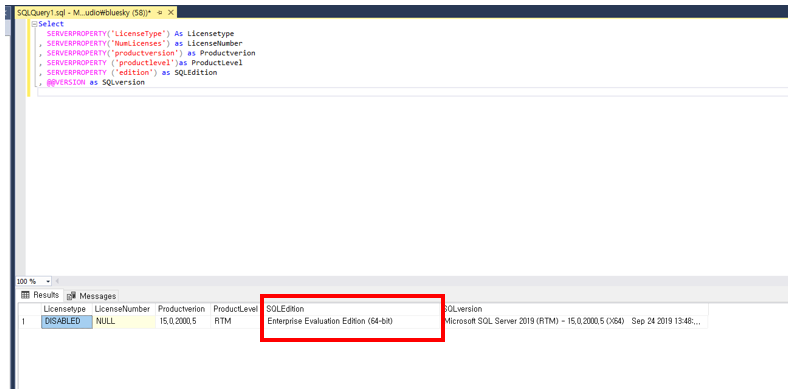The height and width of the screenshot is (389, 788).
Task: Click the editor horizontal scroll left arrow
Action: click(x=57, y=281)
